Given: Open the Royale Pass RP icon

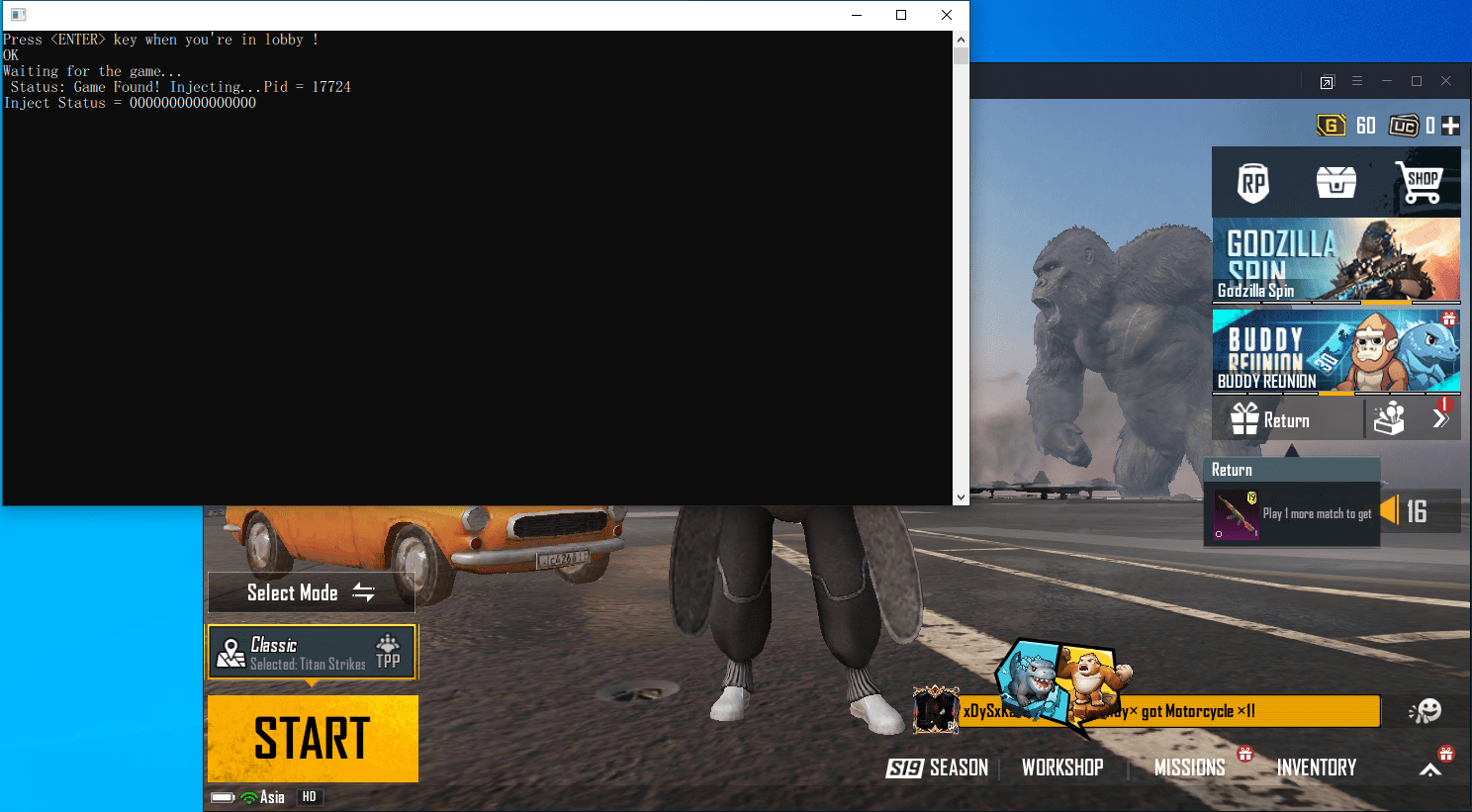Looking at the screenshot, I should 1253,183.
